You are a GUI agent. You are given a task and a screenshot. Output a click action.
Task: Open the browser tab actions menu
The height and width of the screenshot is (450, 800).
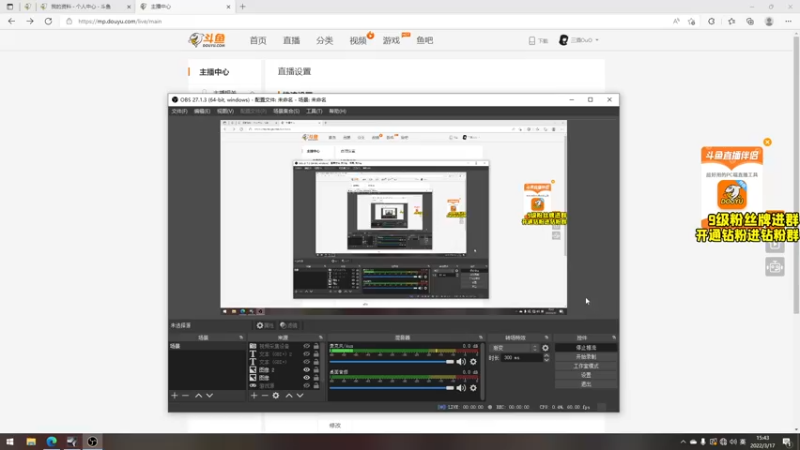click(x=10, y=7)
